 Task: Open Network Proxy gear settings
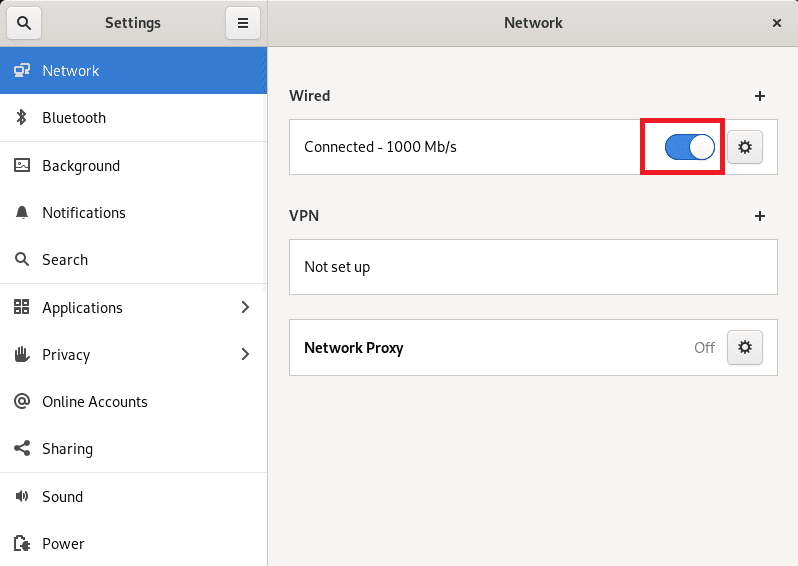click(744, 348)
